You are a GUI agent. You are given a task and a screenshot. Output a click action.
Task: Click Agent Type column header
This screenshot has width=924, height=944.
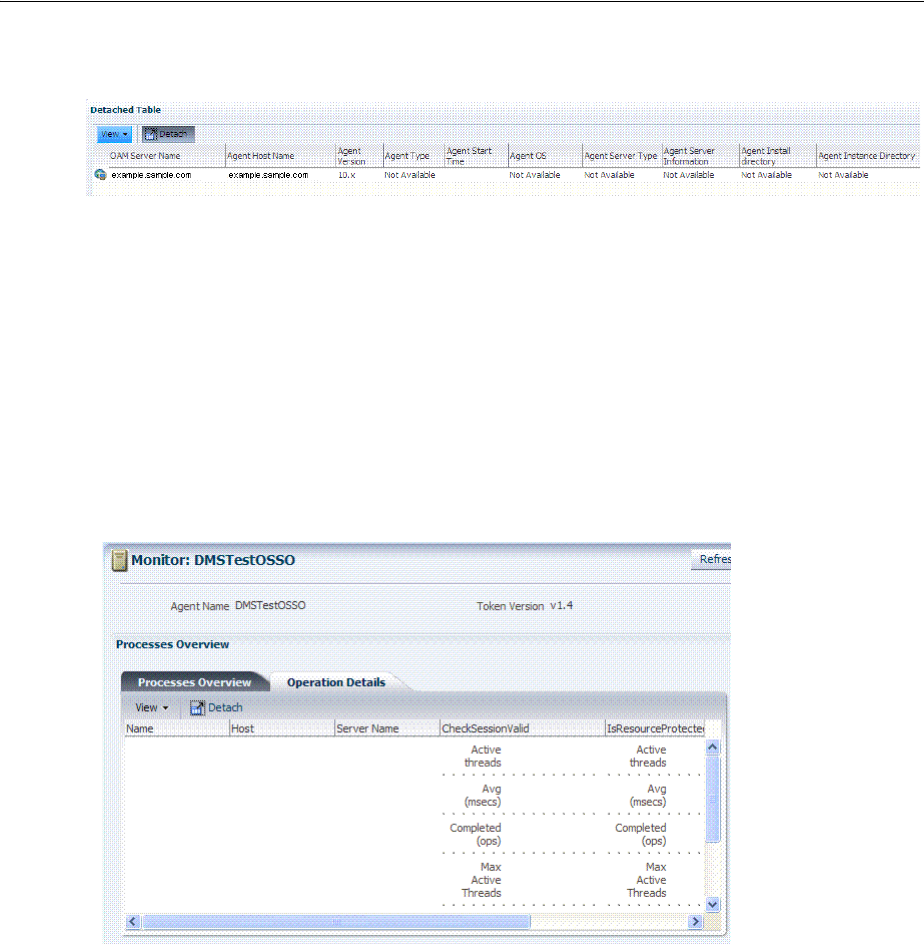(x=407, y=155)
